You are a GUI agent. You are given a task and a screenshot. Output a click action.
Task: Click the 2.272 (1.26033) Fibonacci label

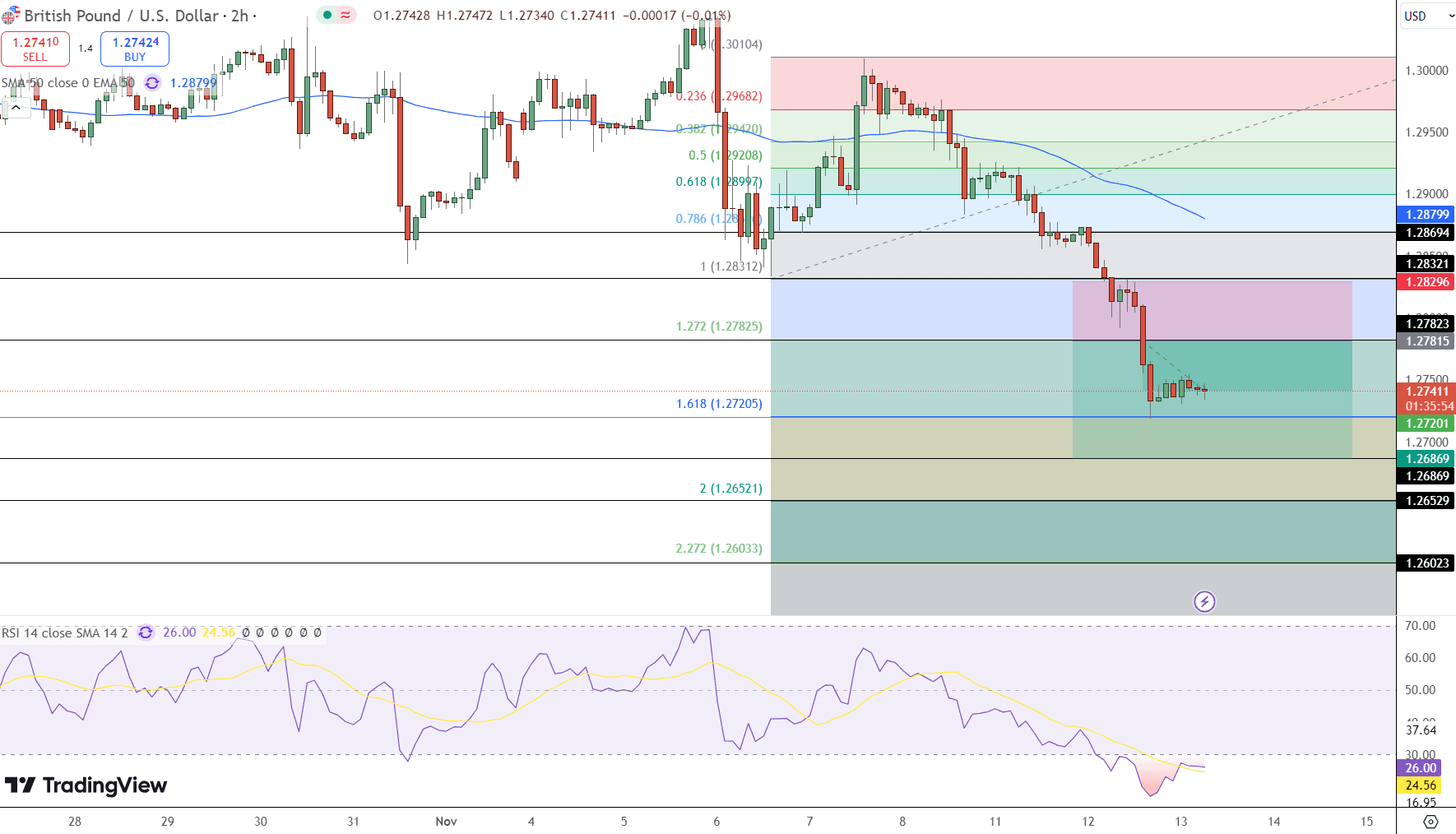point(719,549)
